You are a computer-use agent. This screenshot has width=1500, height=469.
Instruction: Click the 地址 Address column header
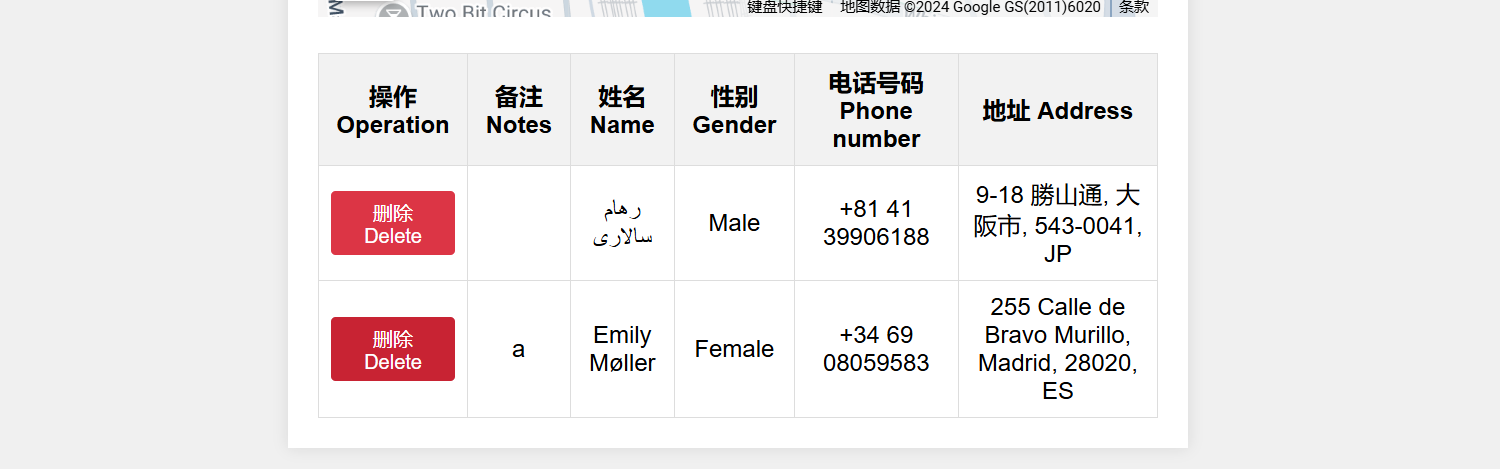click(x=1057, y=110)
